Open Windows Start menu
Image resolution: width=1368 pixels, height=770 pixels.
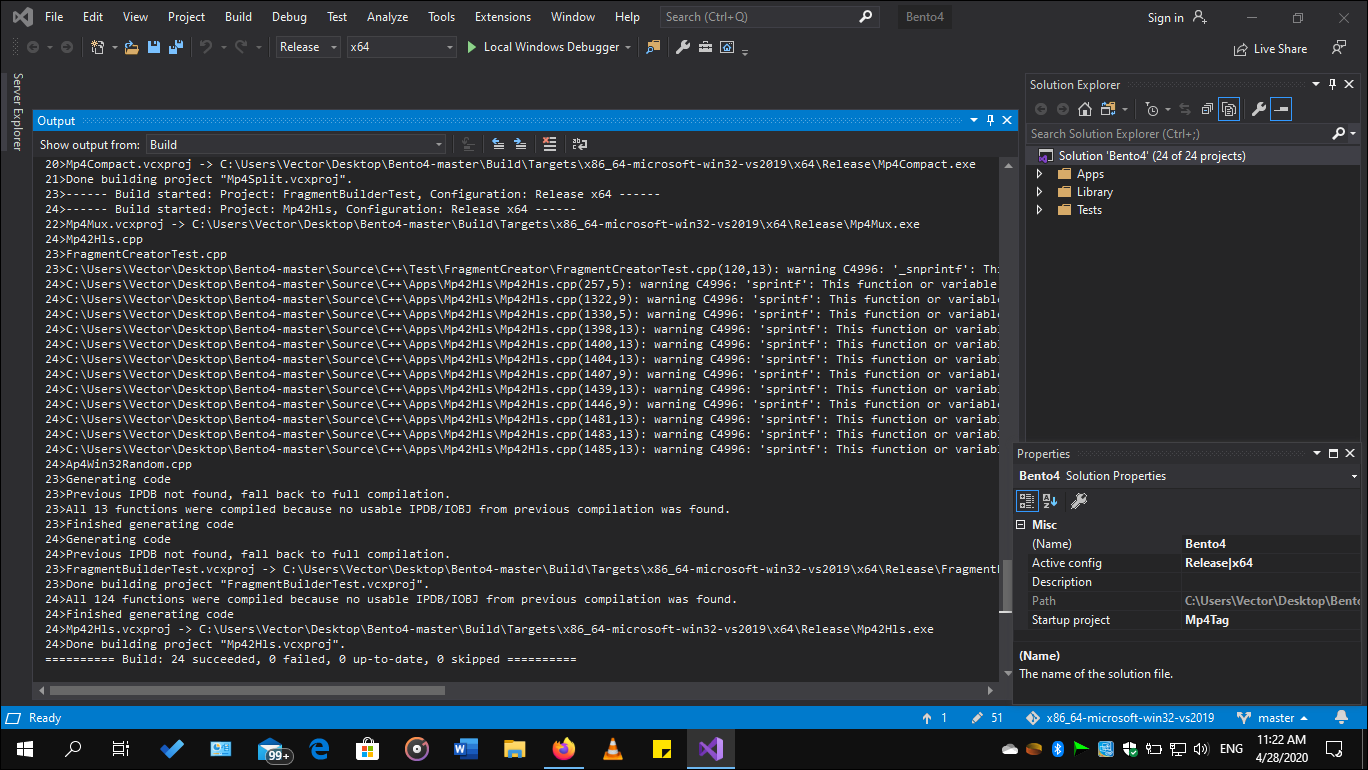pyautogui.click(x=23, y=748)
